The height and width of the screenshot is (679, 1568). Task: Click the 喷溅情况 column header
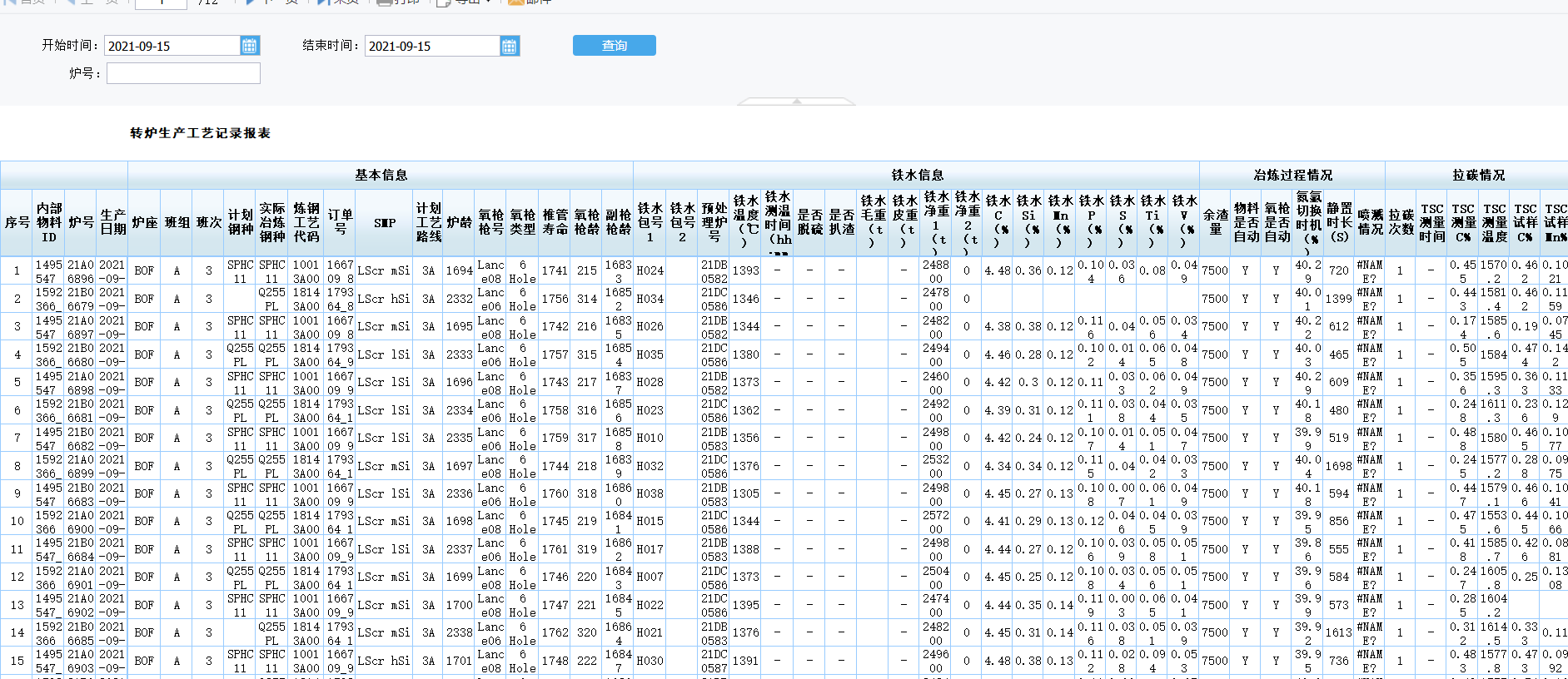click(x=1370, y=222)
